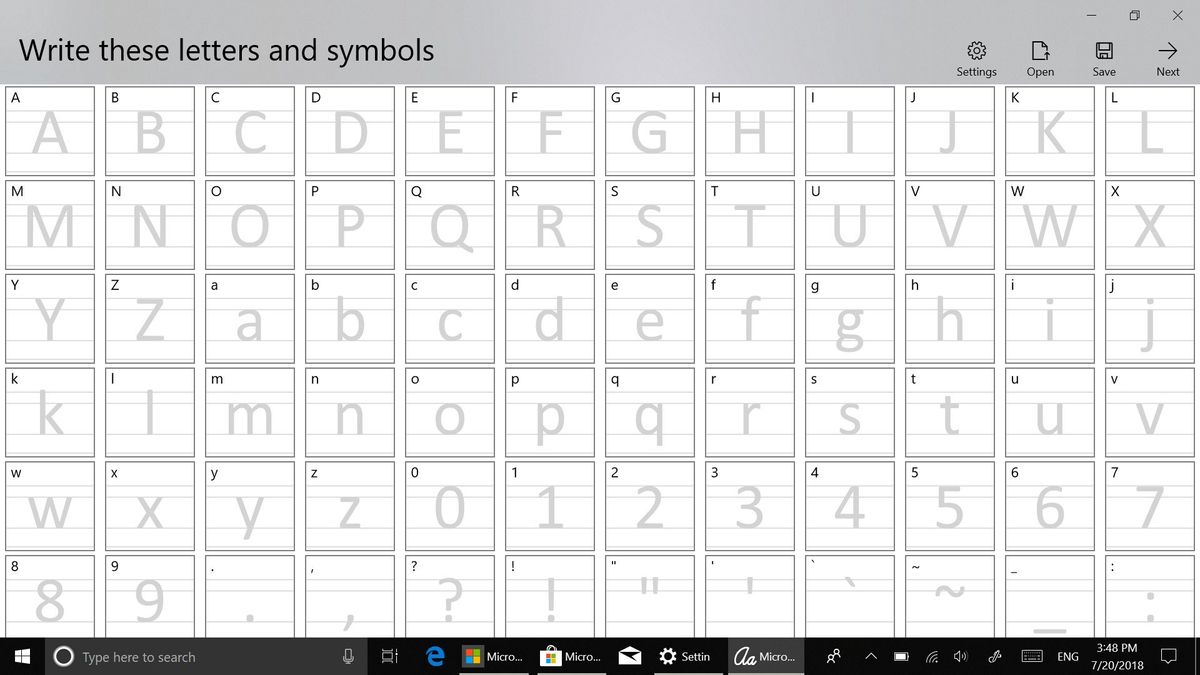Show People from the taskbar
Screen dimensions: 1200x675
point(832,657)
